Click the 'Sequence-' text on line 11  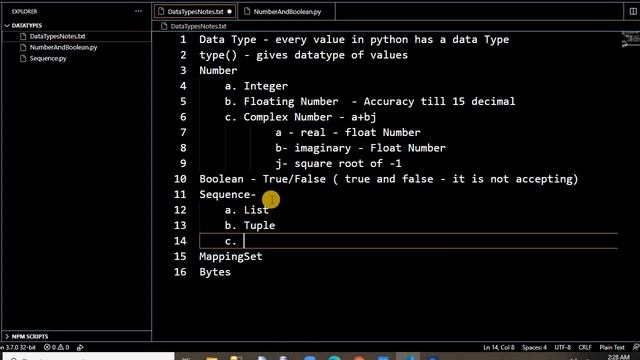(227, 195)
